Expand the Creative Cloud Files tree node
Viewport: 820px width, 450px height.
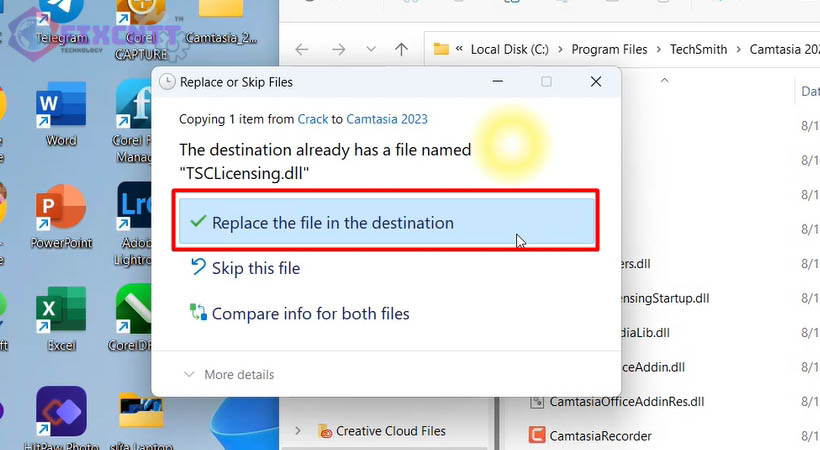point(297,431)
